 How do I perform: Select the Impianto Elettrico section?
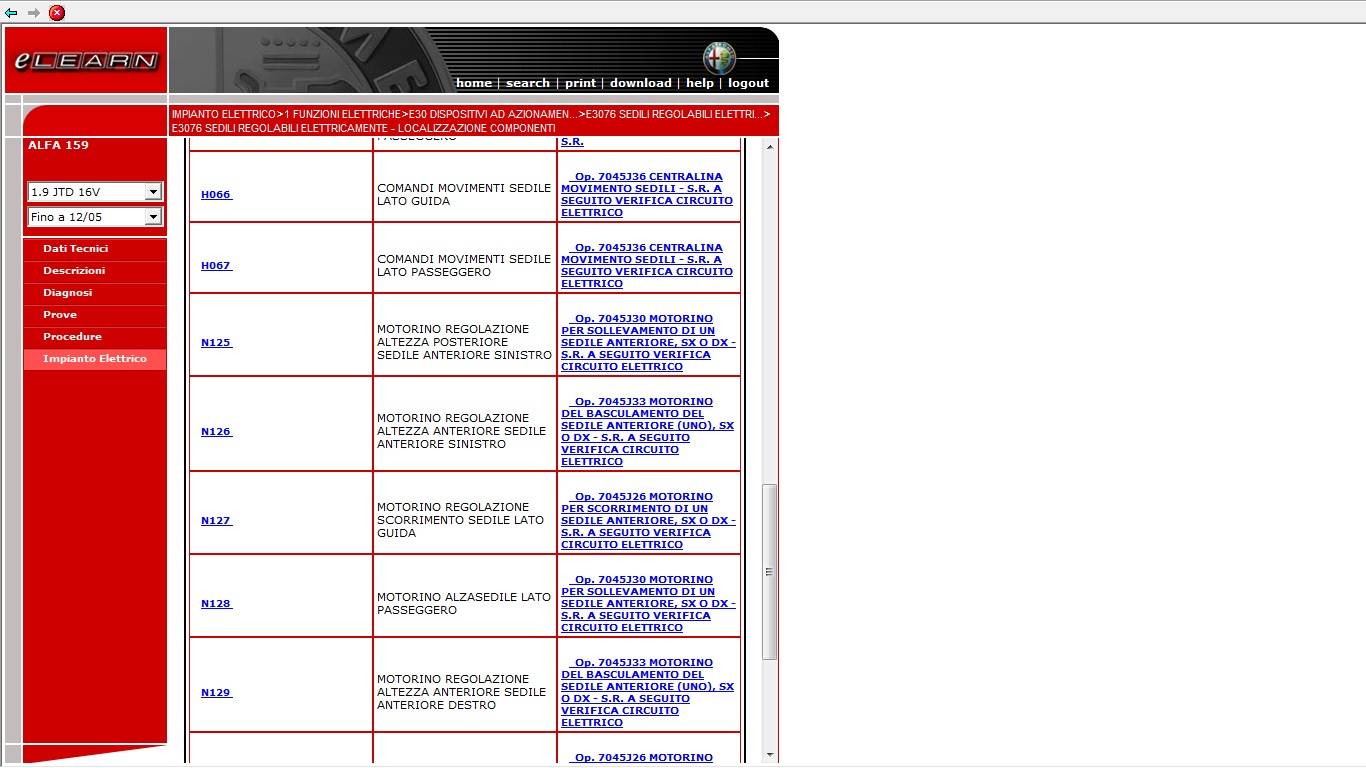94,358
